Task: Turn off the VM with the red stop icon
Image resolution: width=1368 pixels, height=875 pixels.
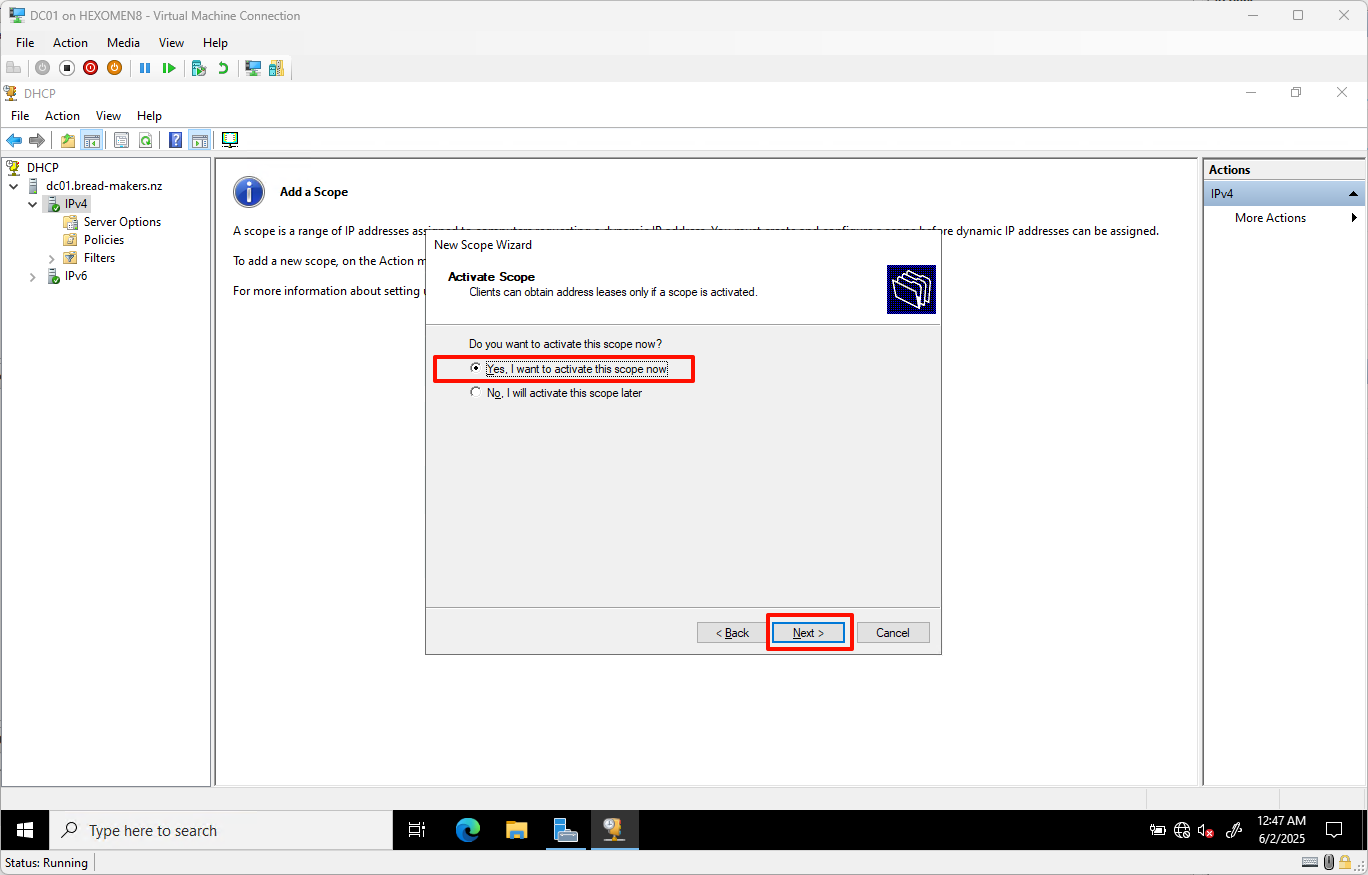Action: 89,67
